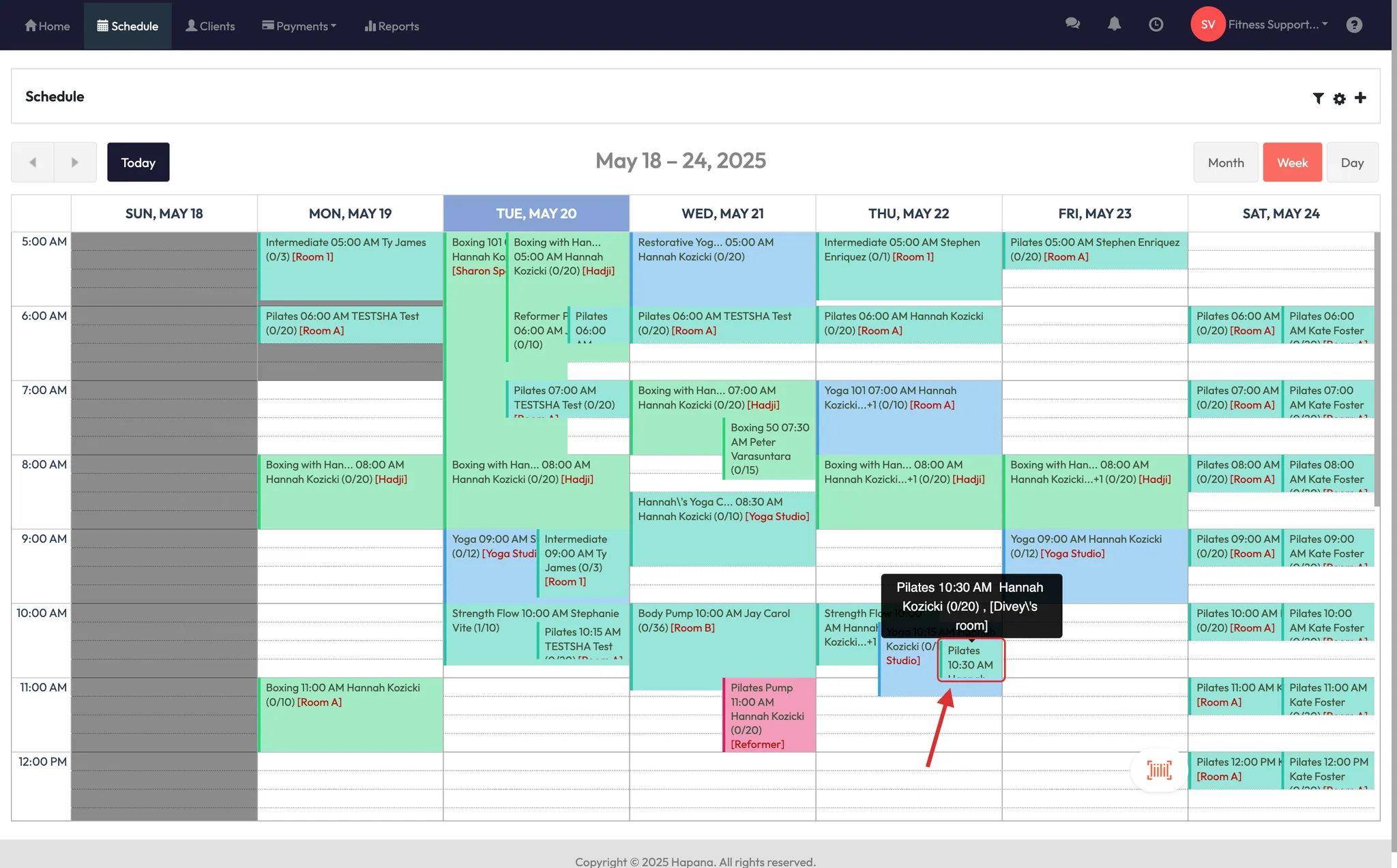Viewport: 1397px width, 868px height.
Task: Click the plus icon to add class
Action: click(x=1360, y=98)
